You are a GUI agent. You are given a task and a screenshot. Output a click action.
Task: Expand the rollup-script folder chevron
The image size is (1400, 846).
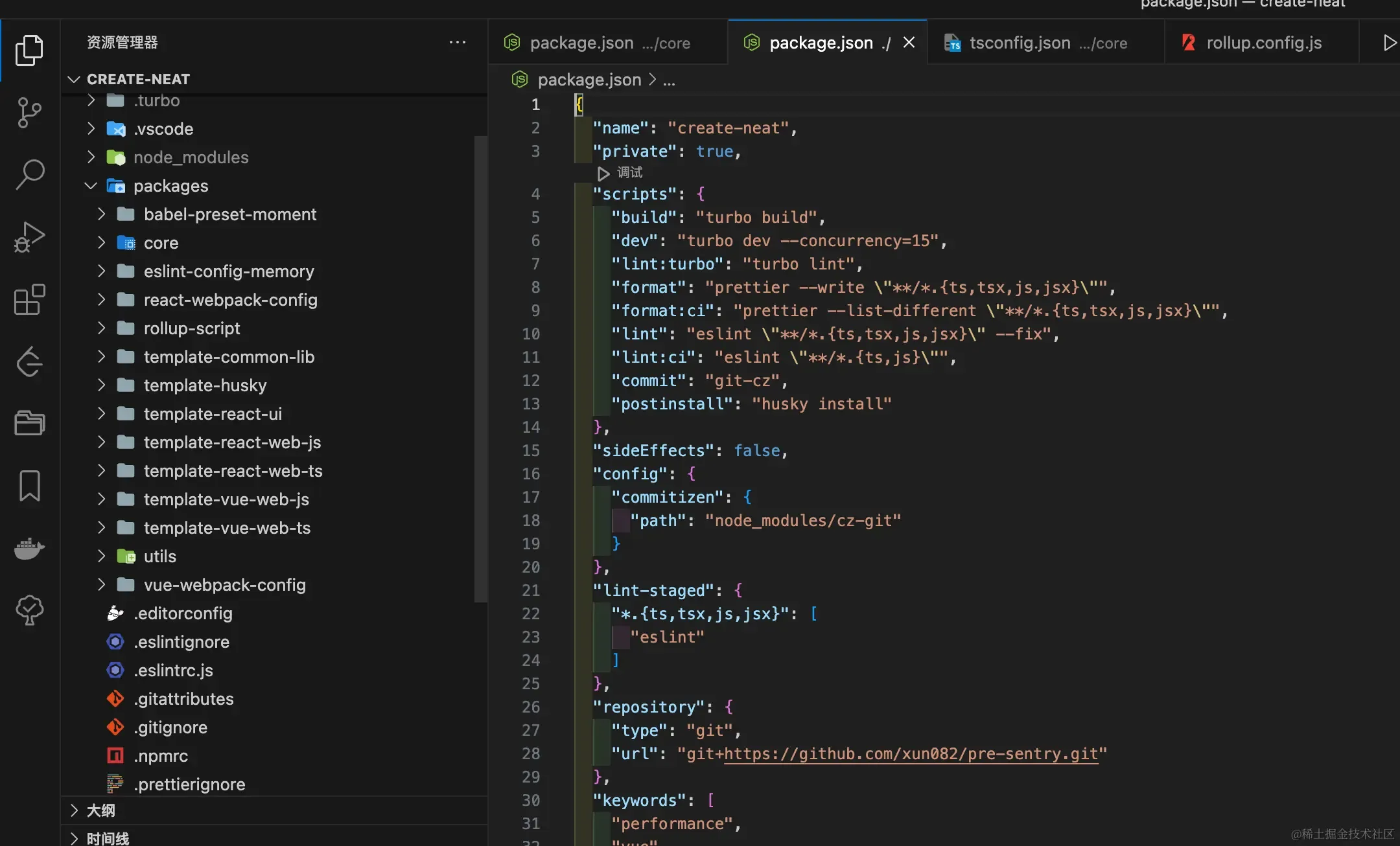[x=102, y=328]
